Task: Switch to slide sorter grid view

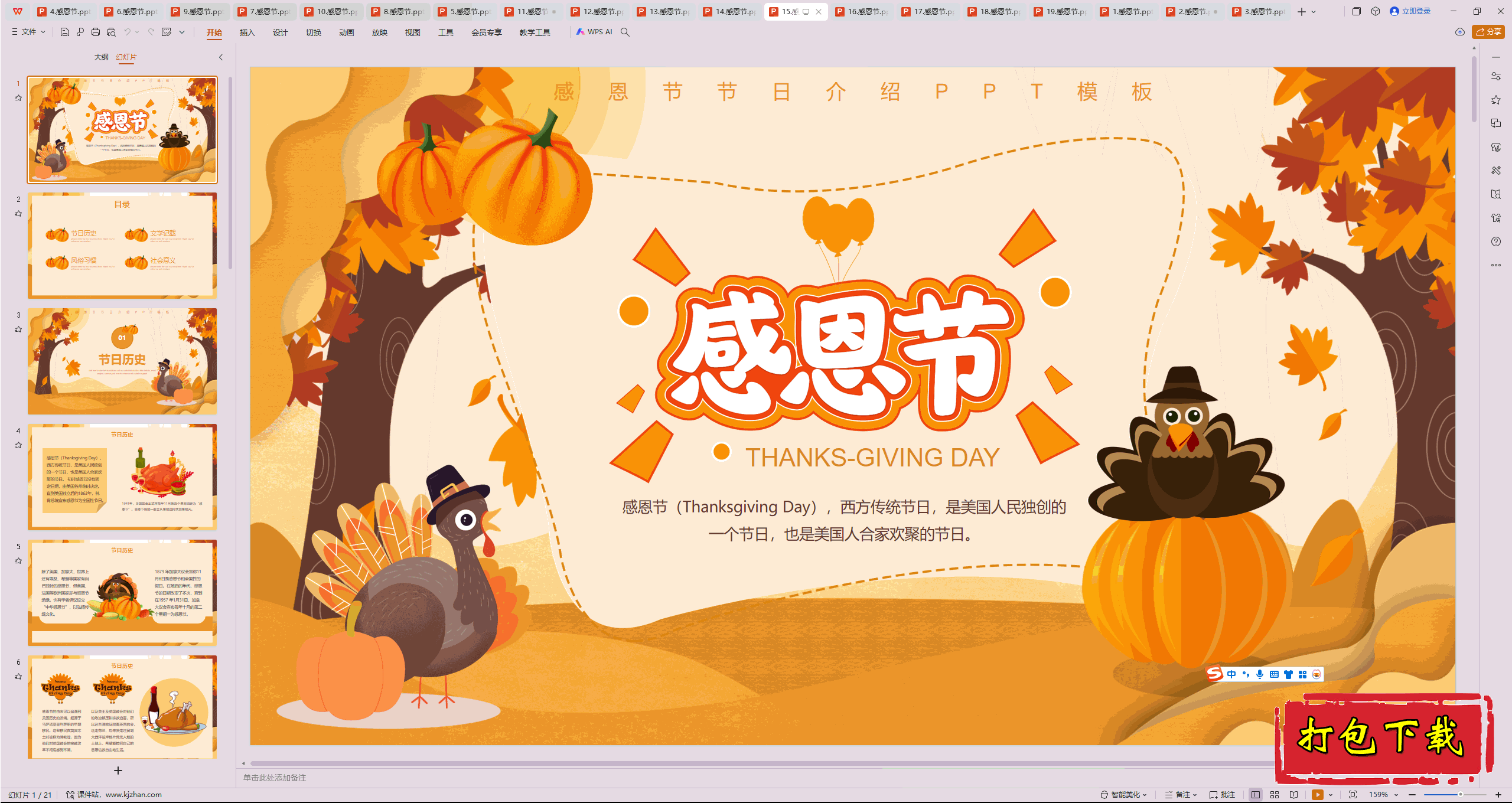Action: pyautogui.click(x=1275, y=795)
